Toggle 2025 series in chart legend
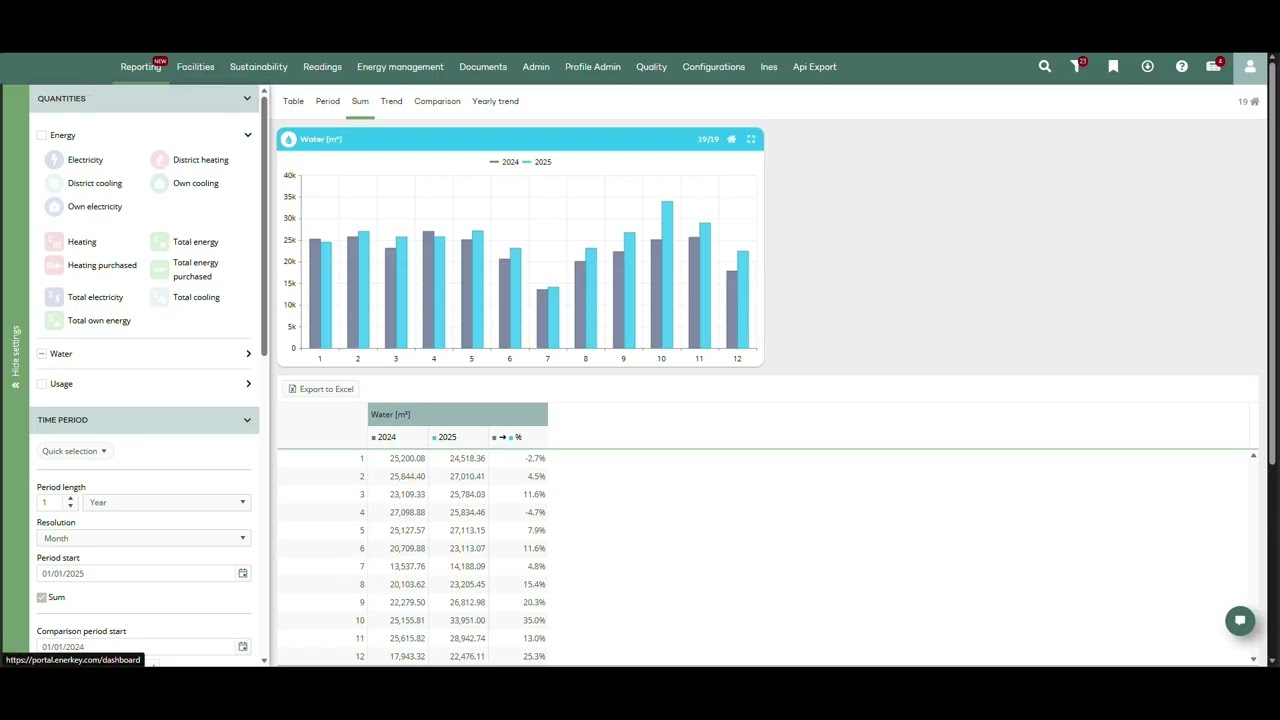This screenshot has height=720, width=1280. (537, 162)
